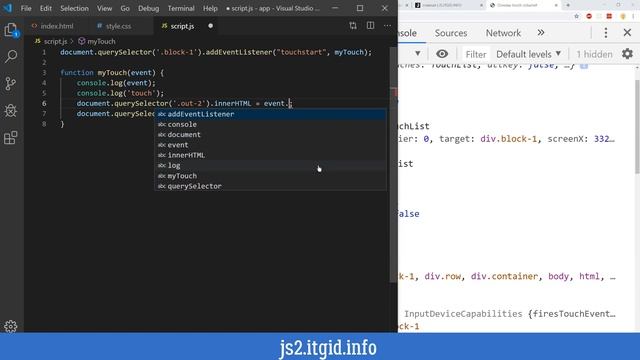Click the Open Changes icon in the editor toolbar

coord(353,26)
